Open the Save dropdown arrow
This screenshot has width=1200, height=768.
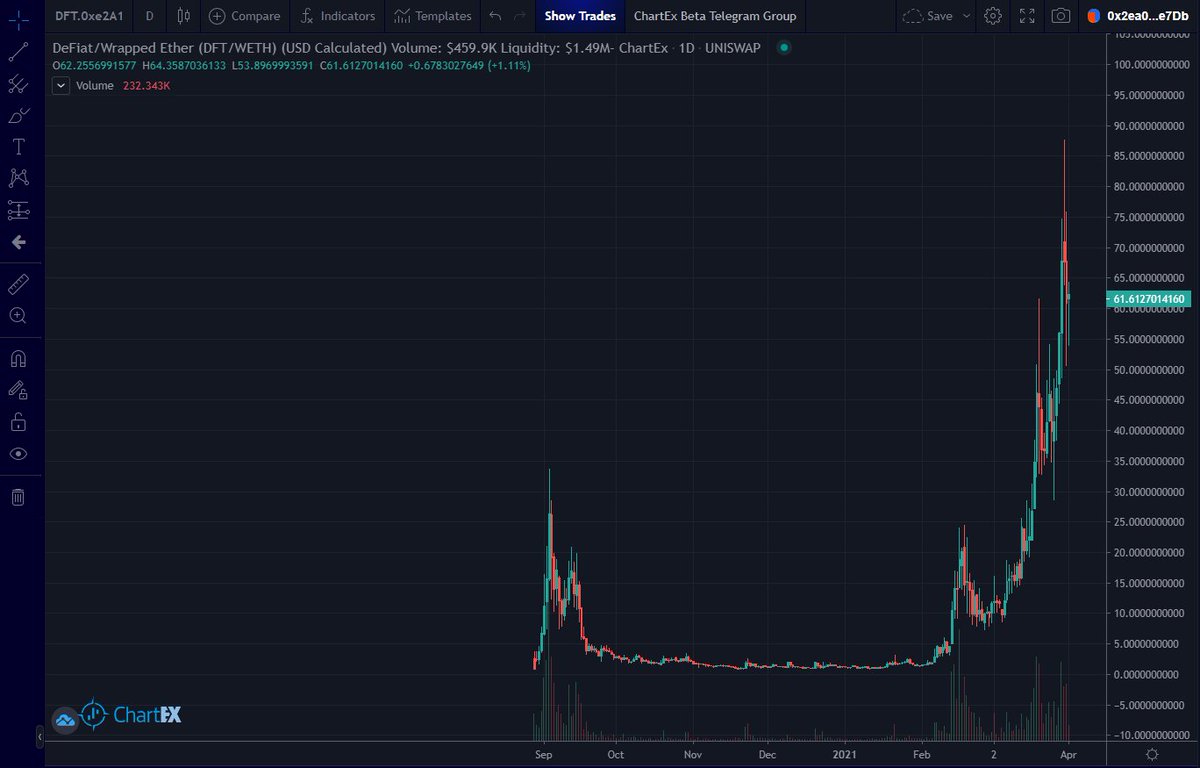click(x=967, y=16)
